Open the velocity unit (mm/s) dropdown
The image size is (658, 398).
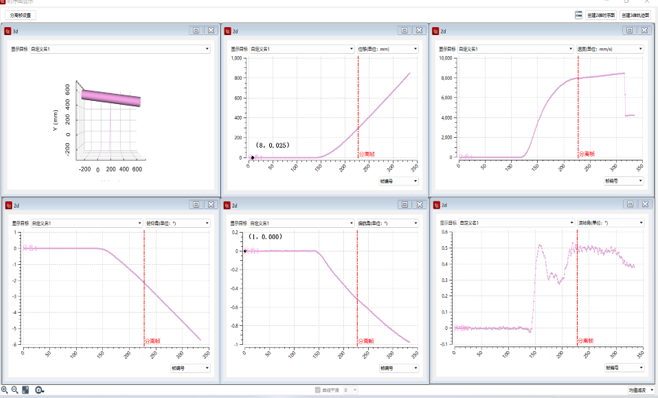[x=610, y=49]
